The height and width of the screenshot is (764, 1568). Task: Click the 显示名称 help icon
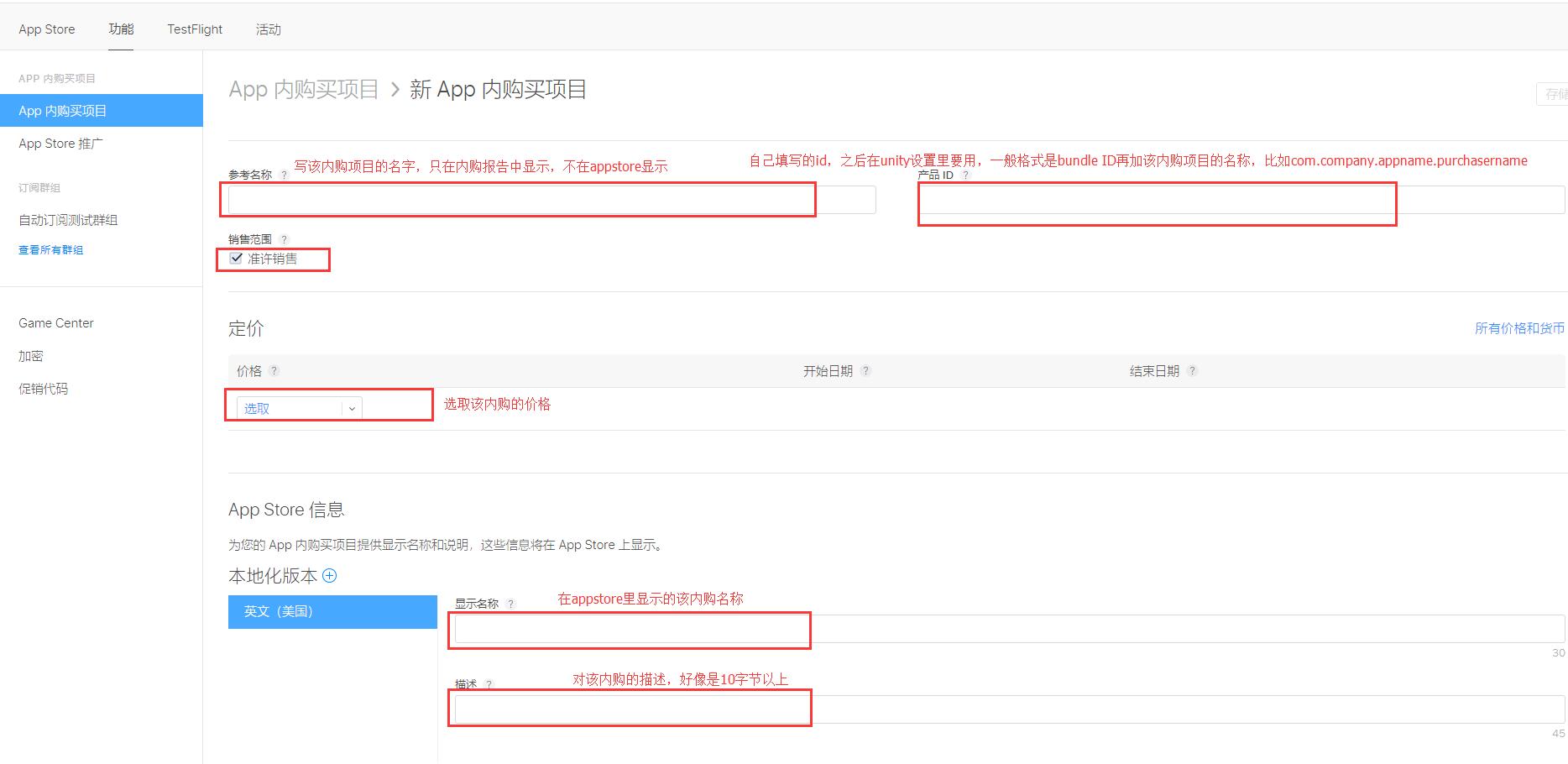coord(512,603)
